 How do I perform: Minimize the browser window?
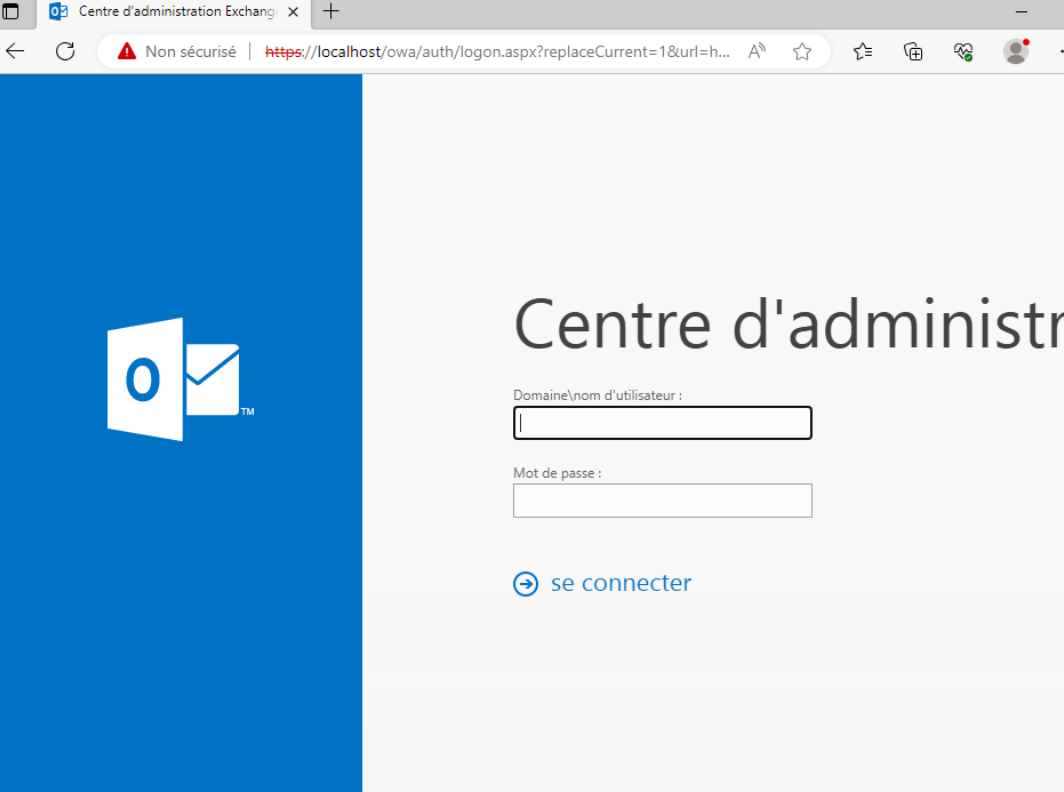pos(1021,12)
